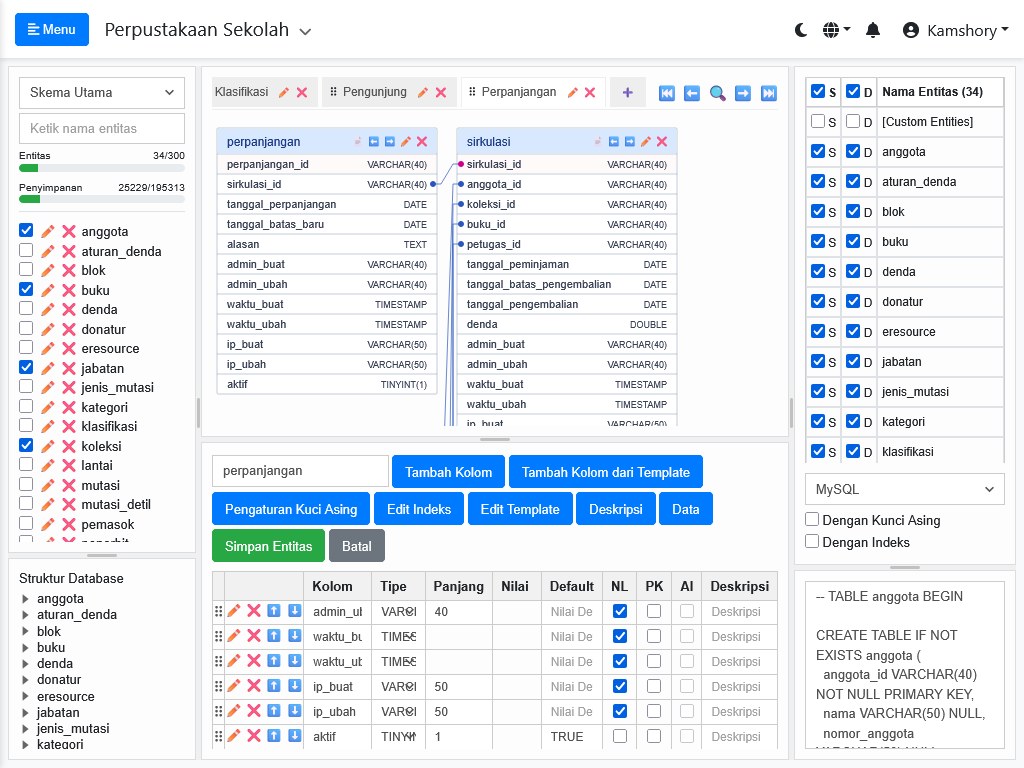Click the perpanjangan entity name field
This screenshot has height=768, width=1024.
click(300, 471)
